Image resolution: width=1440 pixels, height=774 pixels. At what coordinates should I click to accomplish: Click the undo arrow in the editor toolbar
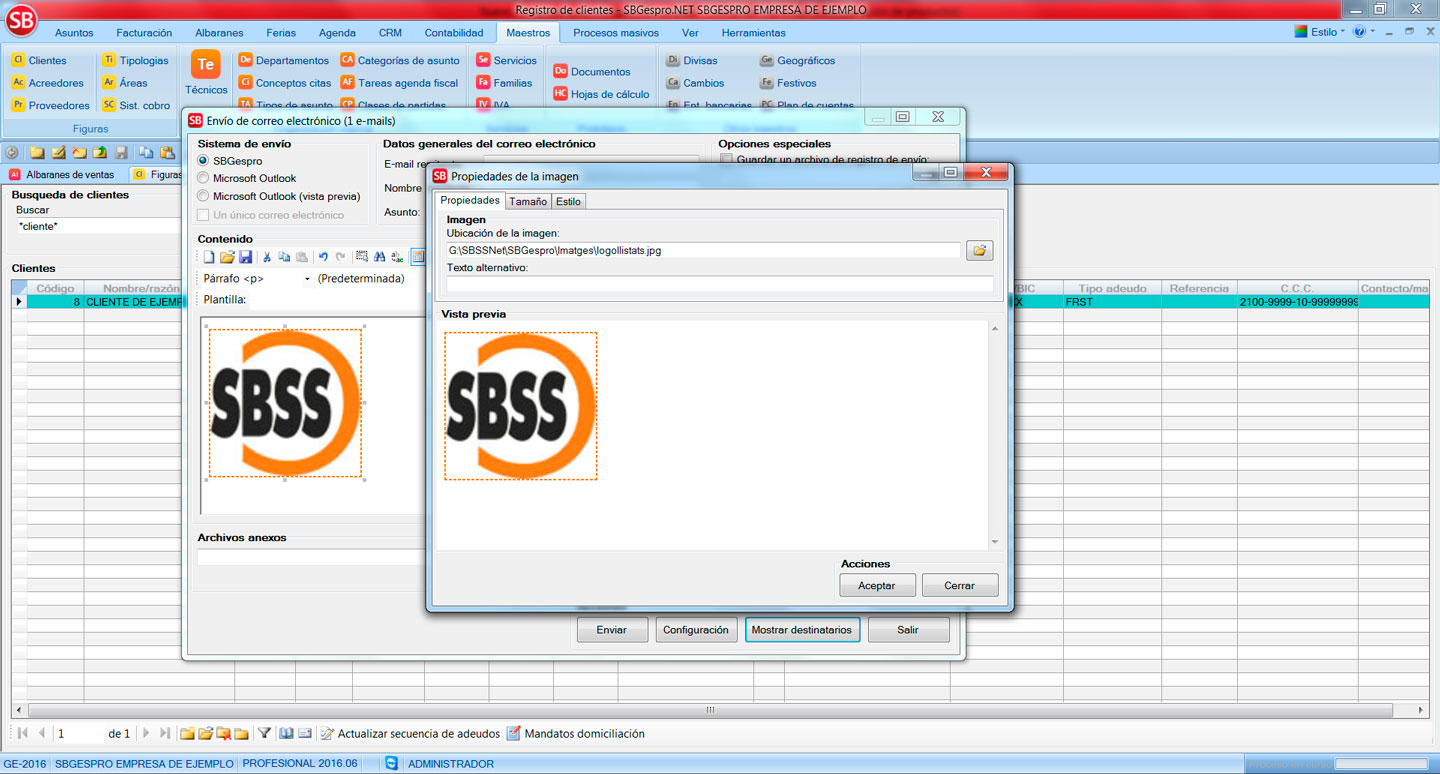click(x=322, y=258)
